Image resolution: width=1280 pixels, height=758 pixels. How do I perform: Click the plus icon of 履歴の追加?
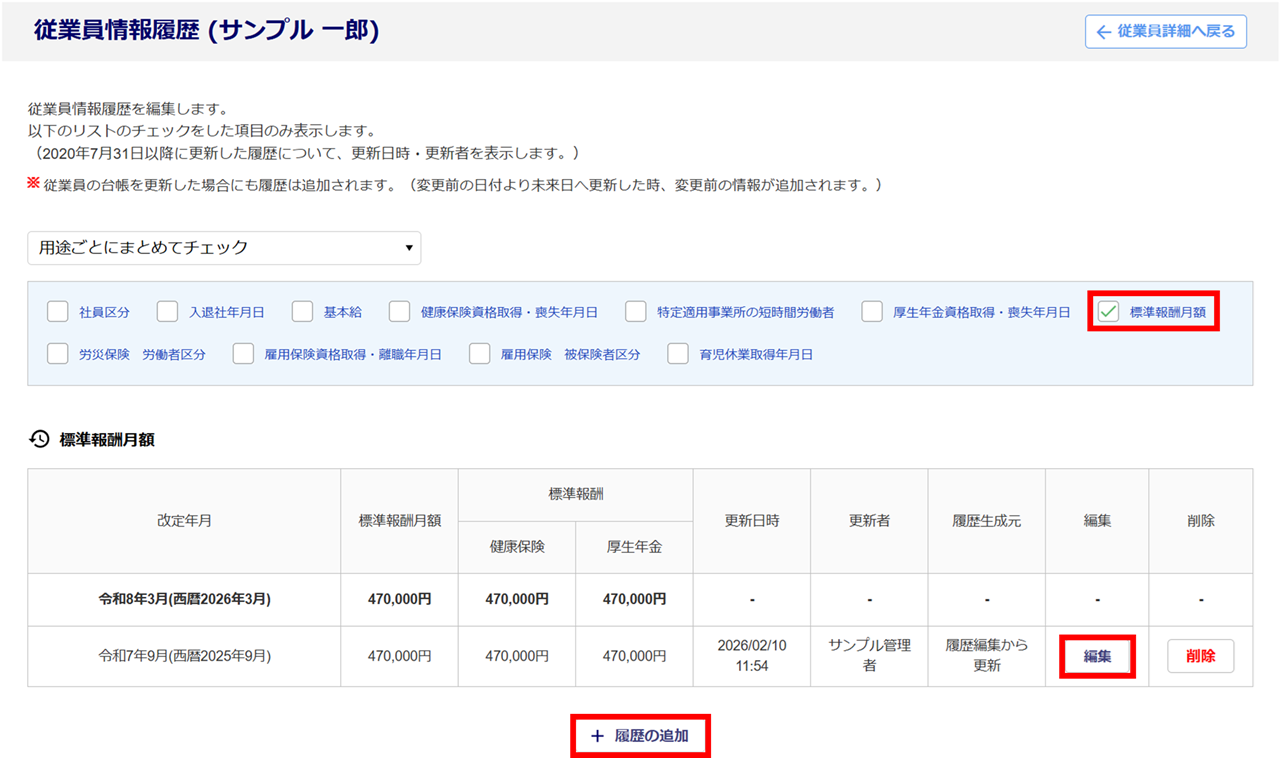coord(597,736)
